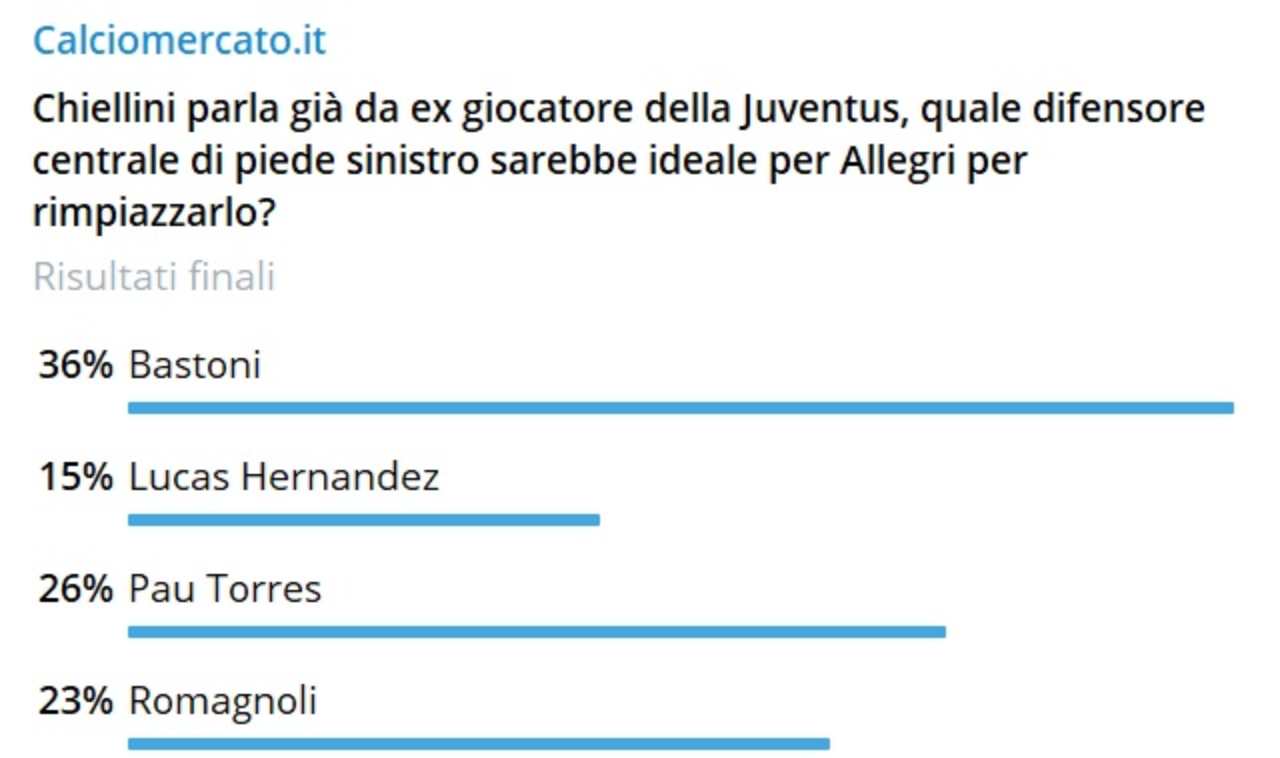Click the Bastoni result progress bar
This screenshot has width=1280, height=758.
(x=680, y=408)
